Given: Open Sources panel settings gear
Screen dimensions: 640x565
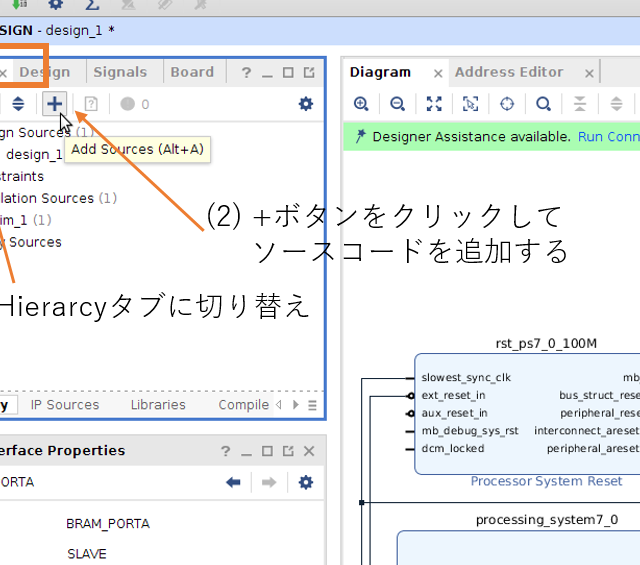Looking at the screenshot, I should click(306, 103).
